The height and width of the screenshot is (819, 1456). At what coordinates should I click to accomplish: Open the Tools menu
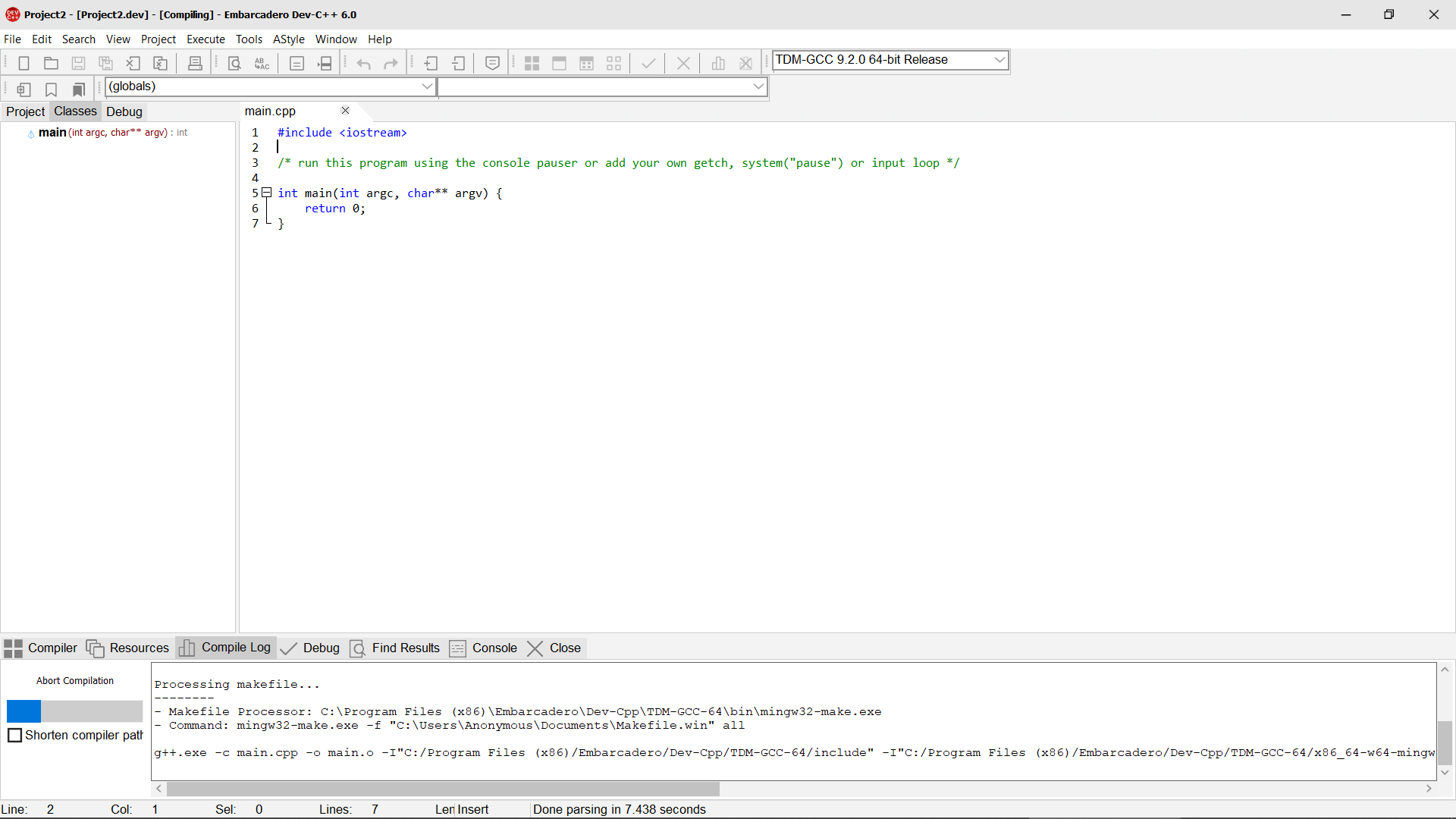coord(249,39)
